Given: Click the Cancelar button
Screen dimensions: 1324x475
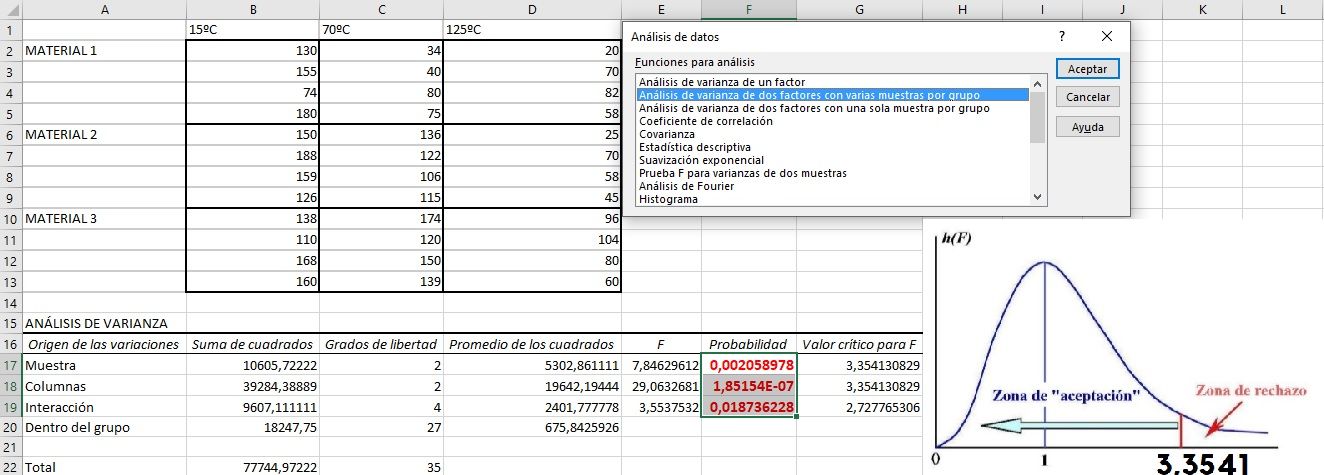Looking at the screenshot, I should [1087, 98].
